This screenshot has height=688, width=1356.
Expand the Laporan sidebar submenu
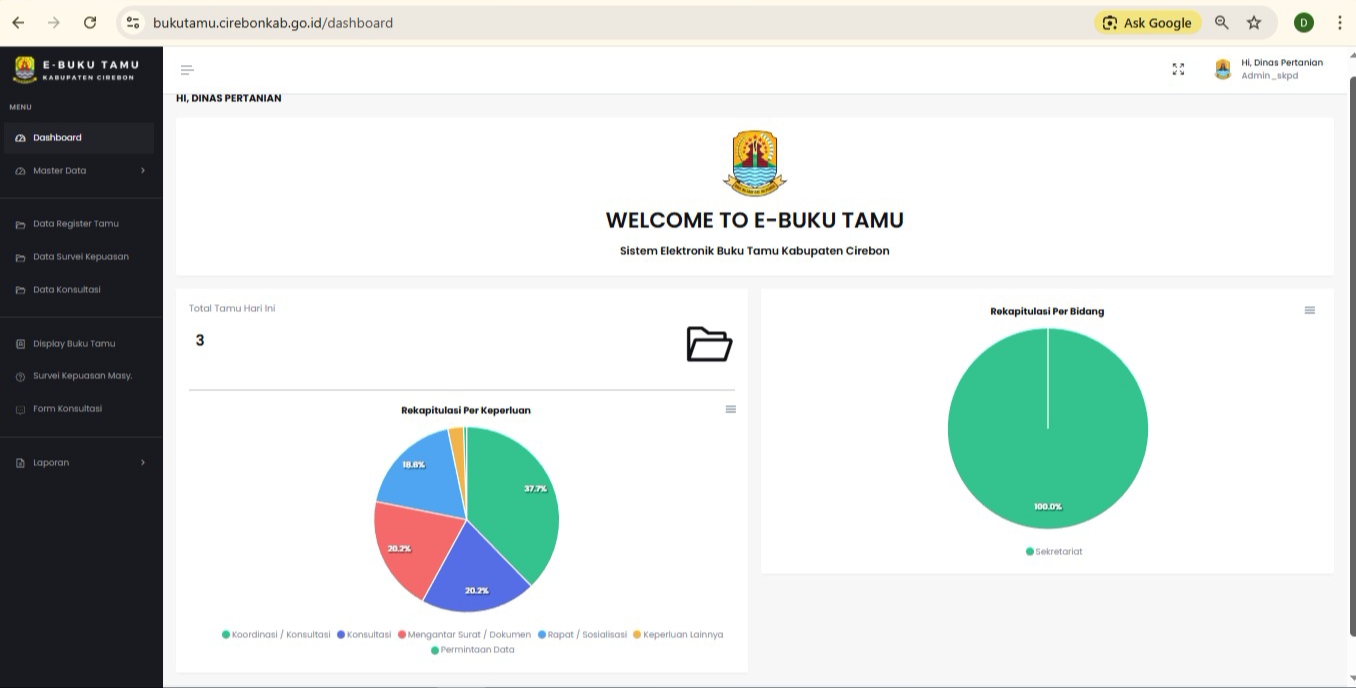point(80,463)
